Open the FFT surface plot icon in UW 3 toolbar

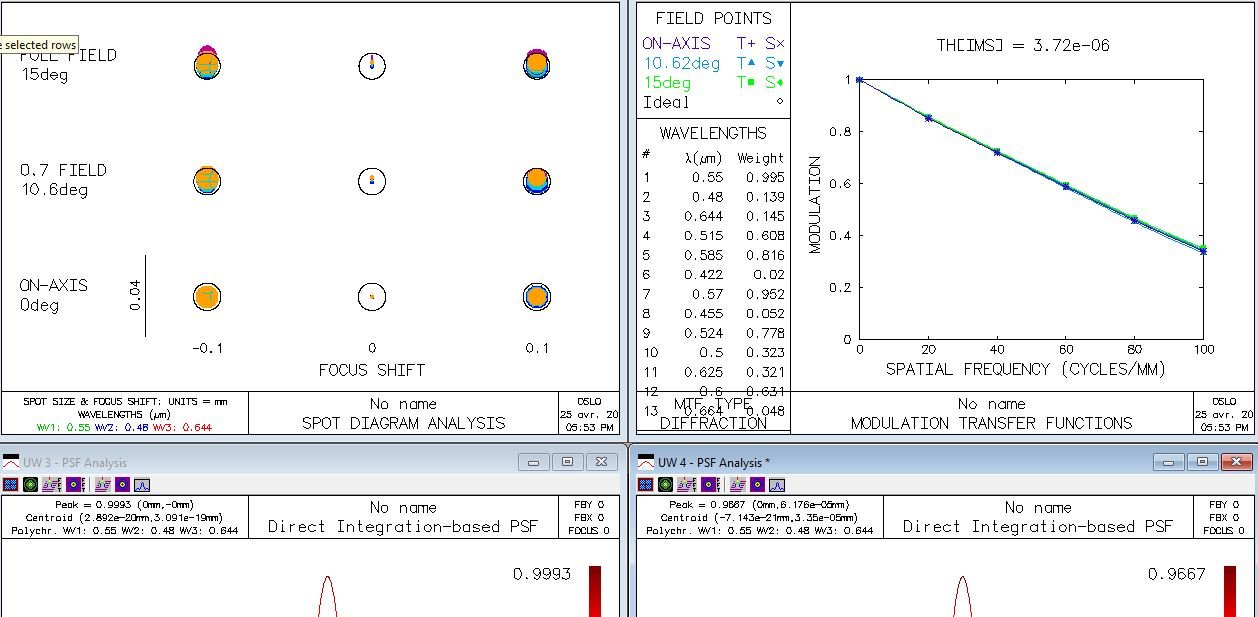[51, 485]
